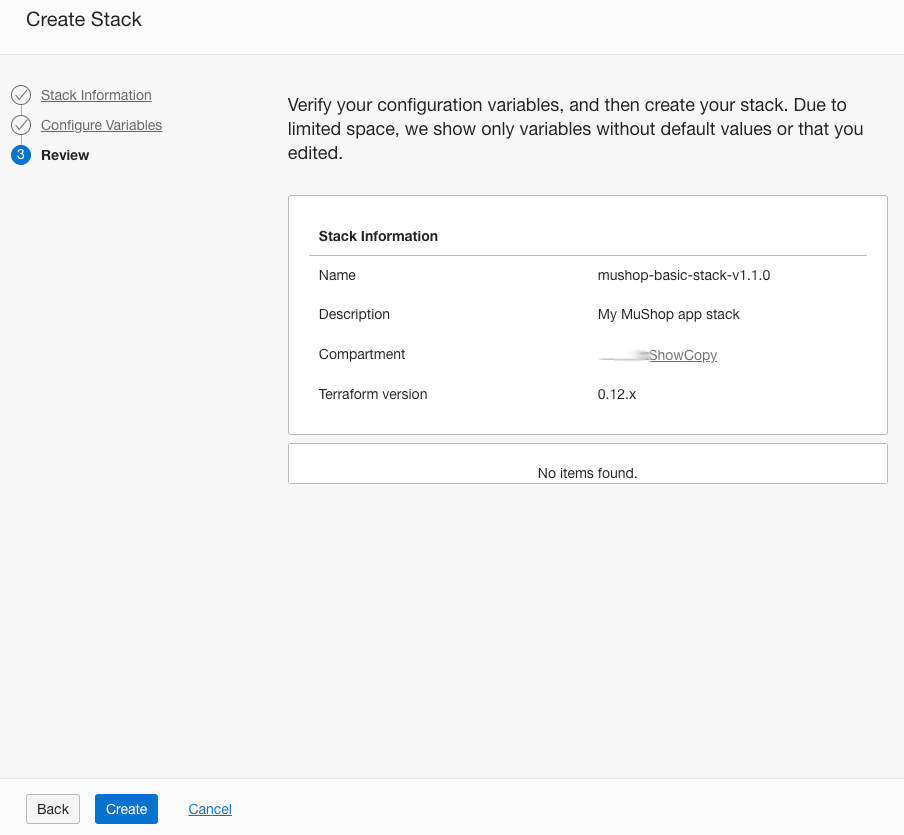Click Back to return to the previous step
Viewport: 904px width, 835px height.
52,808
